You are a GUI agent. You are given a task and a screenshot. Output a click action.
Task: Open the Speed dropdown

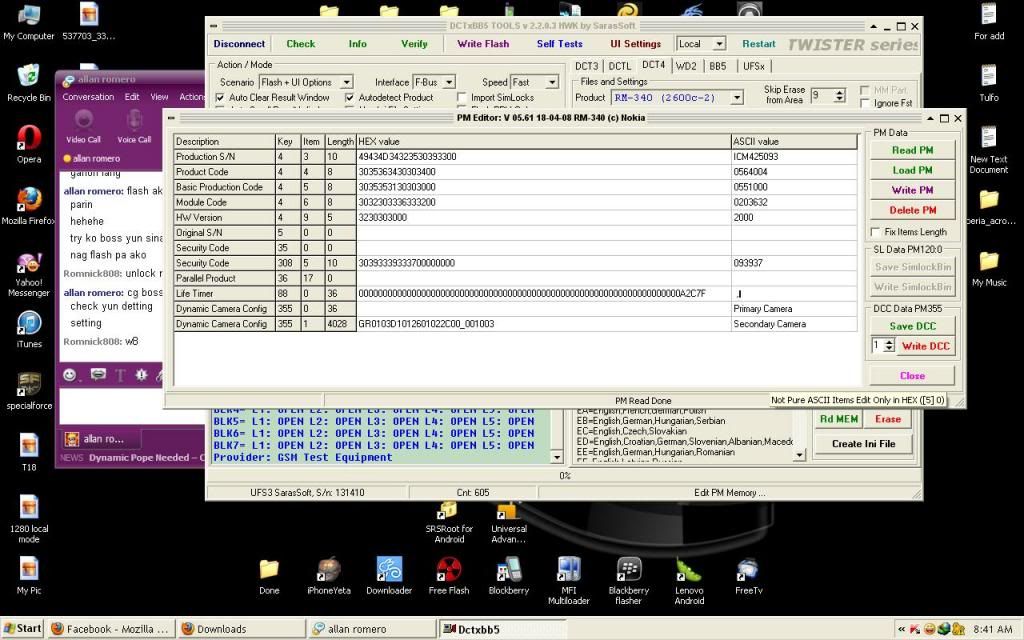click(551, 82)
